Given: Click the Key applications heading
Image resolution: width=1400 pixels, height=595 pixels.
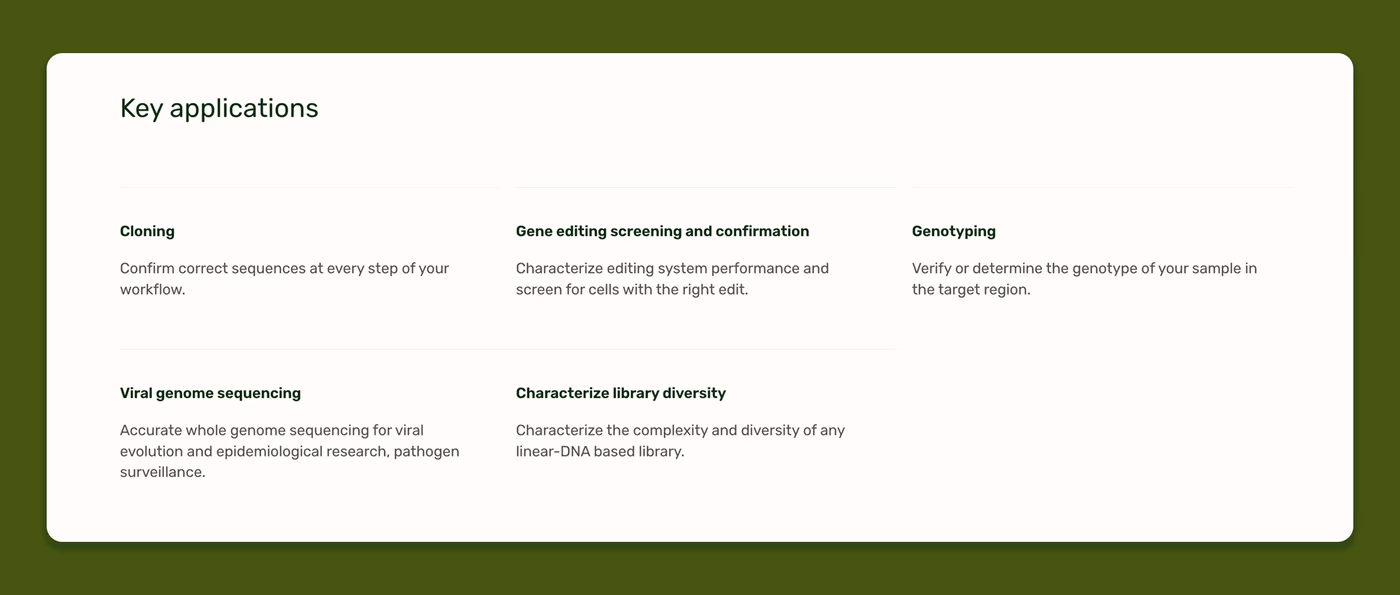Looking at the screenshot, I should [219, 108].
